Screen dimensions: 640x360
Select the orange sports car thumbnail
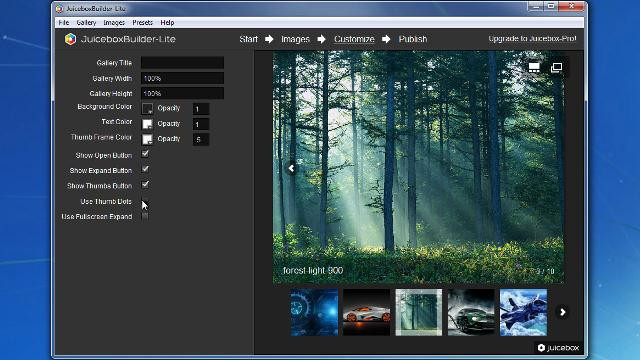[367, 312]
